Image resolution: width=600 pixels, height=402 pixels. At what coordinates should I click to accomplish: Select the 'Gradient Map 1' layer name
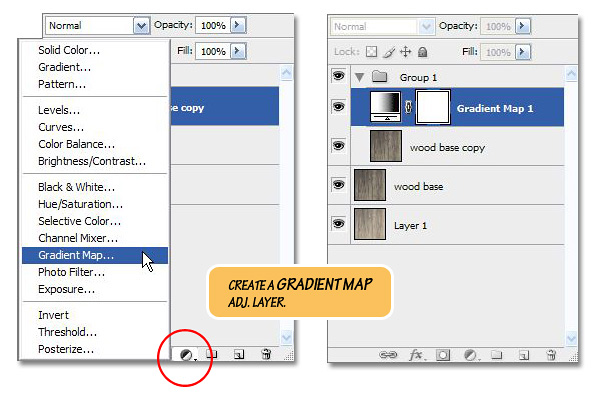coord(495,109)
